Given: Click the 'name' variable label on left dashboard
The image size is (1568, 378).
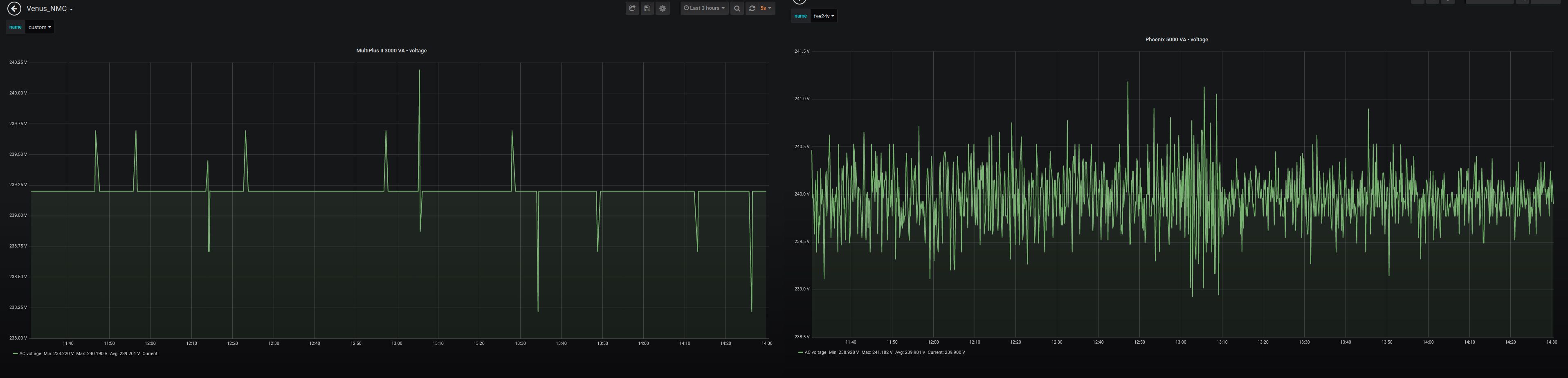Looking at the screenshot, I should coord(15,27).
